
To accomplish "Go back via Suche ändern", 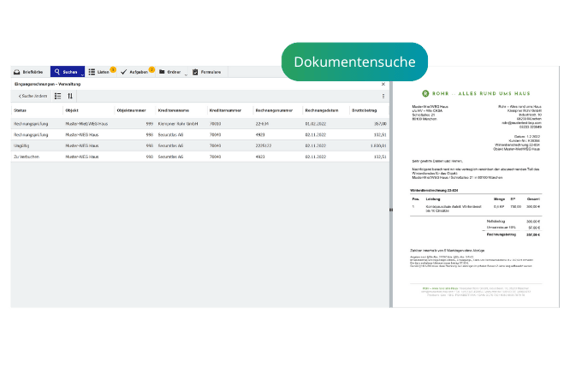I will pos(33,96).
